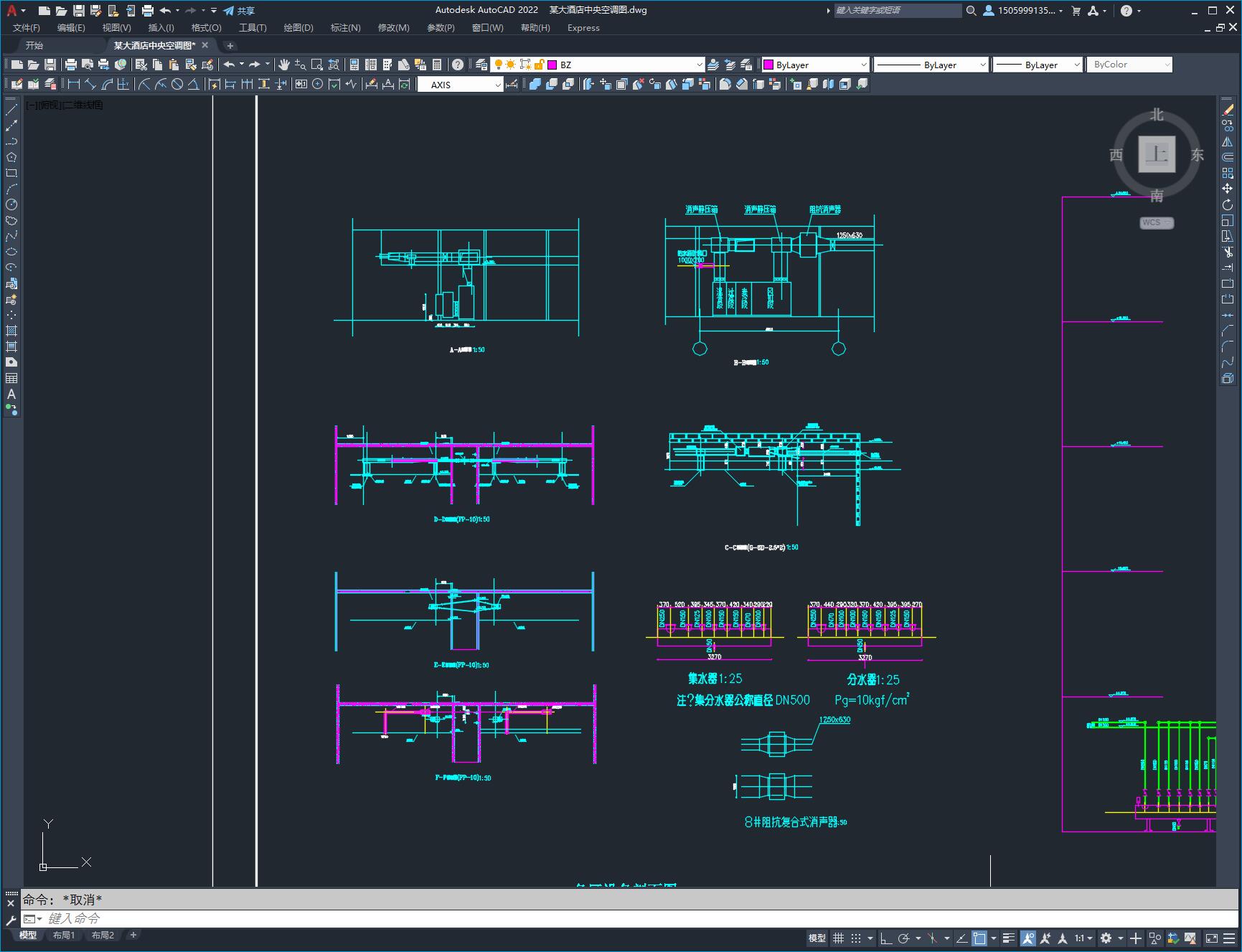The width and height of the screenshot is (1242, 952).
Task: Expand the WCS coordinate system dropdown
Action: (x=1157, y=222)
